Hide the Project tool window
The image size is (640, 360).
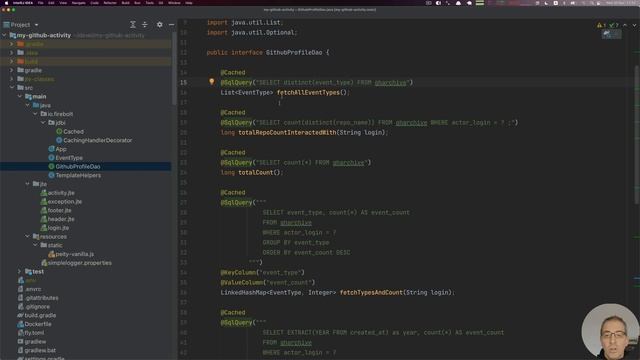[171, 25]
